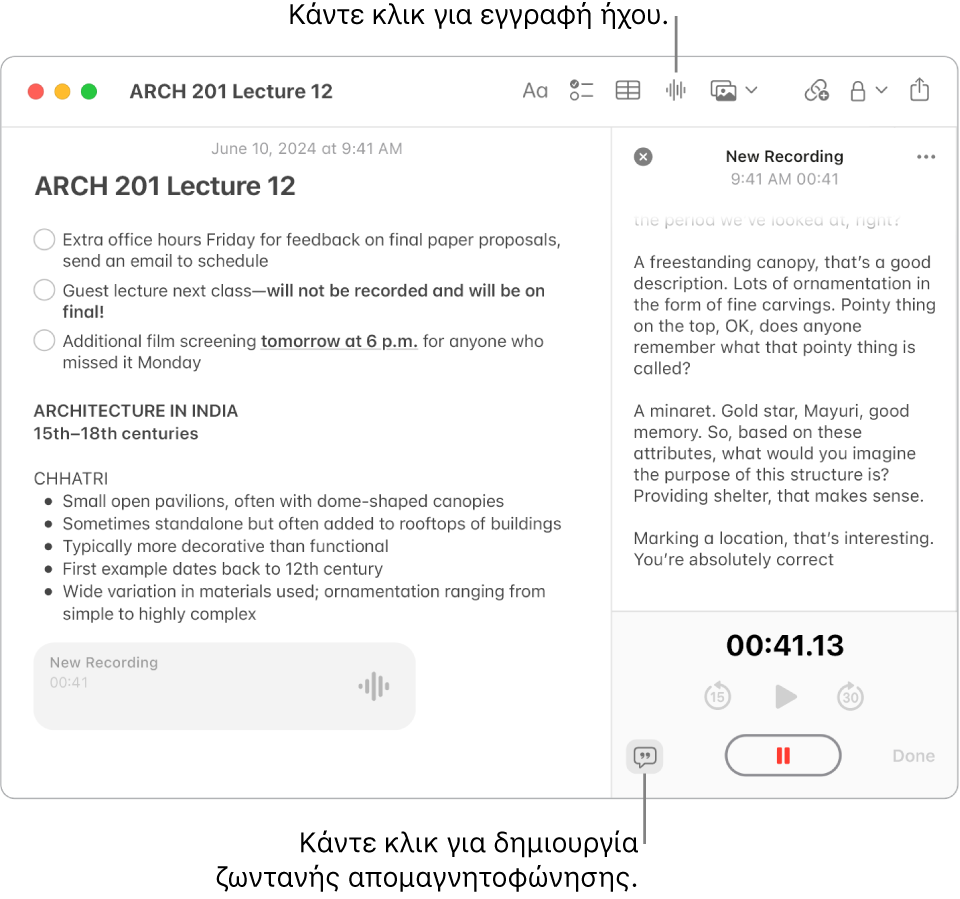960x899 pixels.
Task: Click the note title heading in the note body
Action: 165,186
